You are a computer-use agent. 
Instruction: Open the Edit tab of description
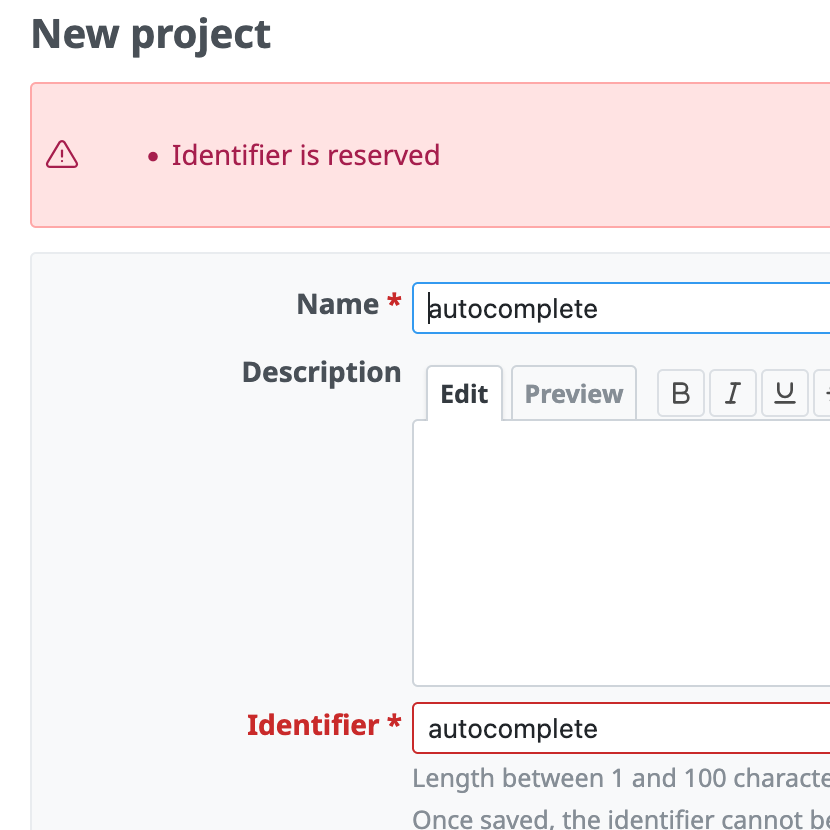coord(464,394)
